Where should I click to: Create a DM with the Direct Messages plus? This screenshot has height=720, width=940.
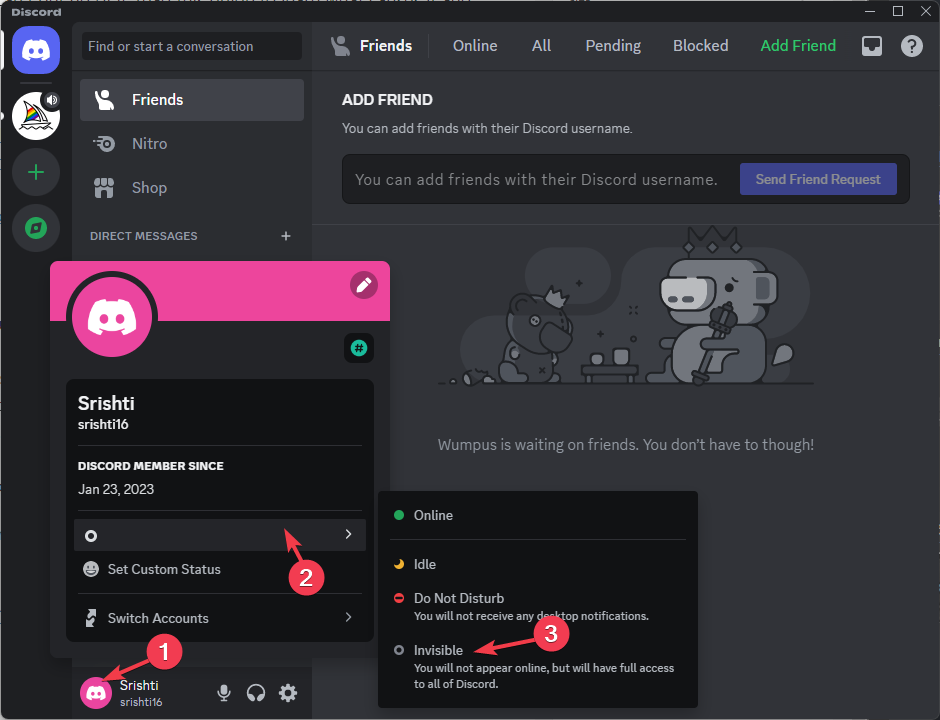pos(286,236)
